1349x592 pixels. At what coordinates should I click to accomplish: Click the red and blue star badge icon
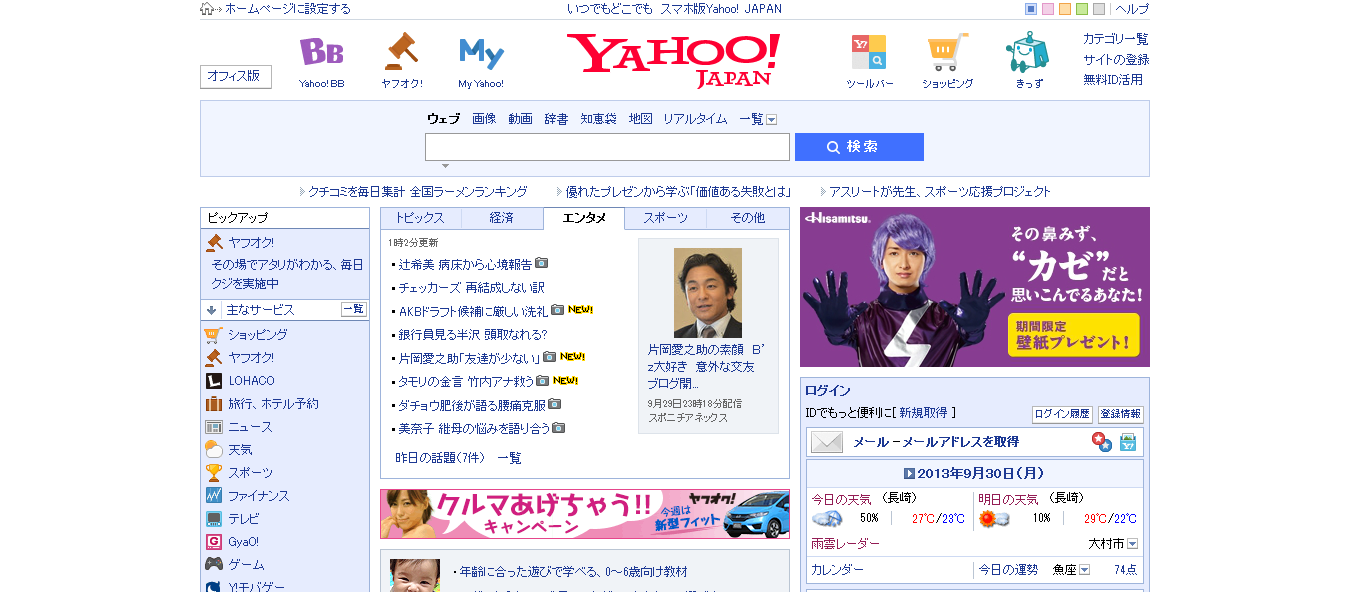pos(1101,442)
